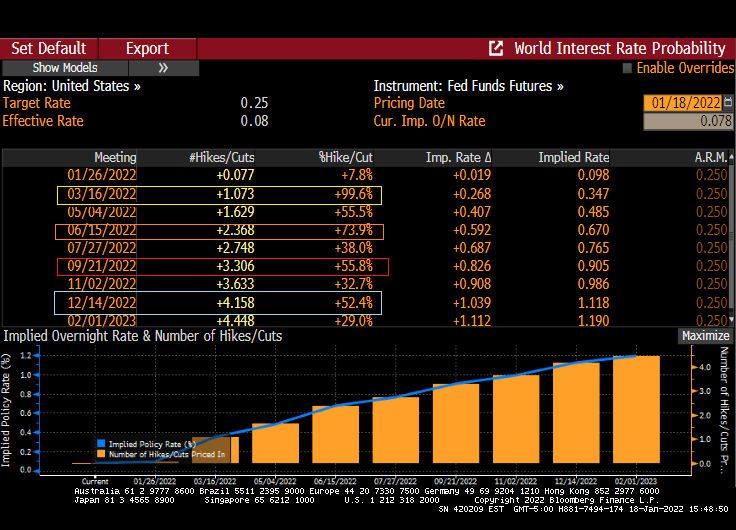Screen dimensions: 736x530
Task: Click the Implied Rate column header
Action: [574, 158]
